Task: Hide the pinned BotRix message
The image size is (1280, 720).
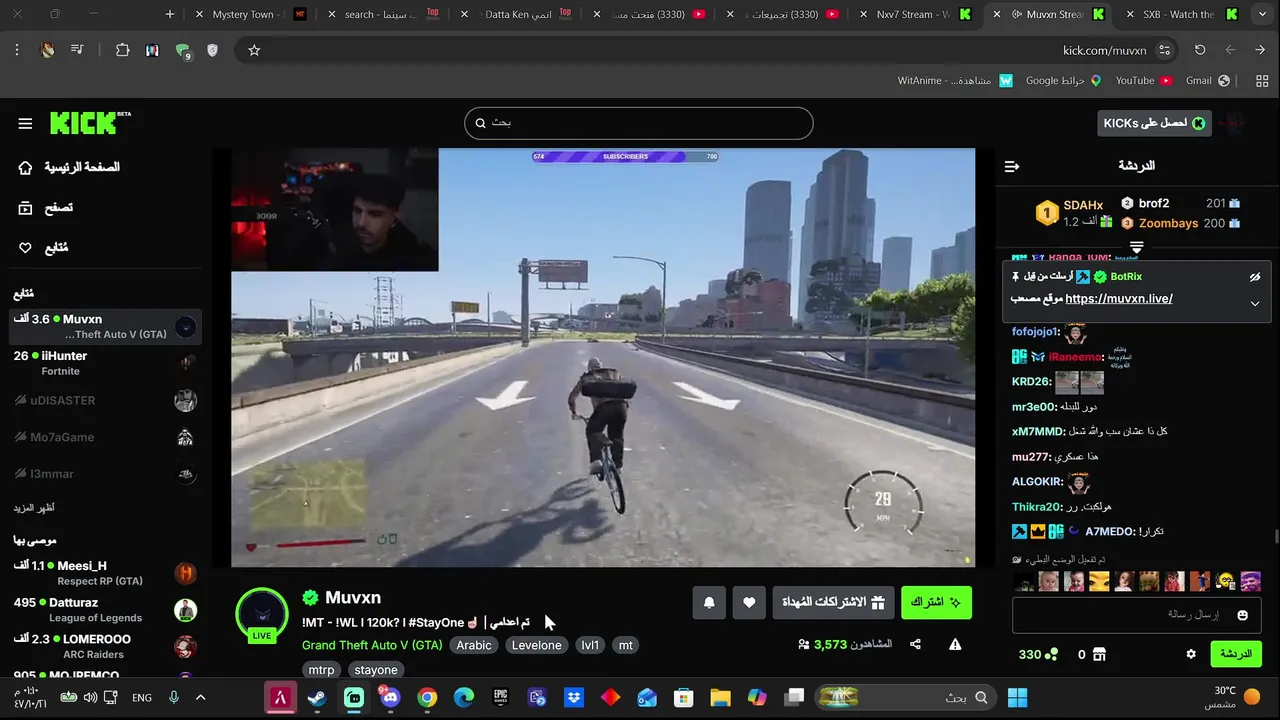Action: pyautogui.click(x=1255, y=277)
